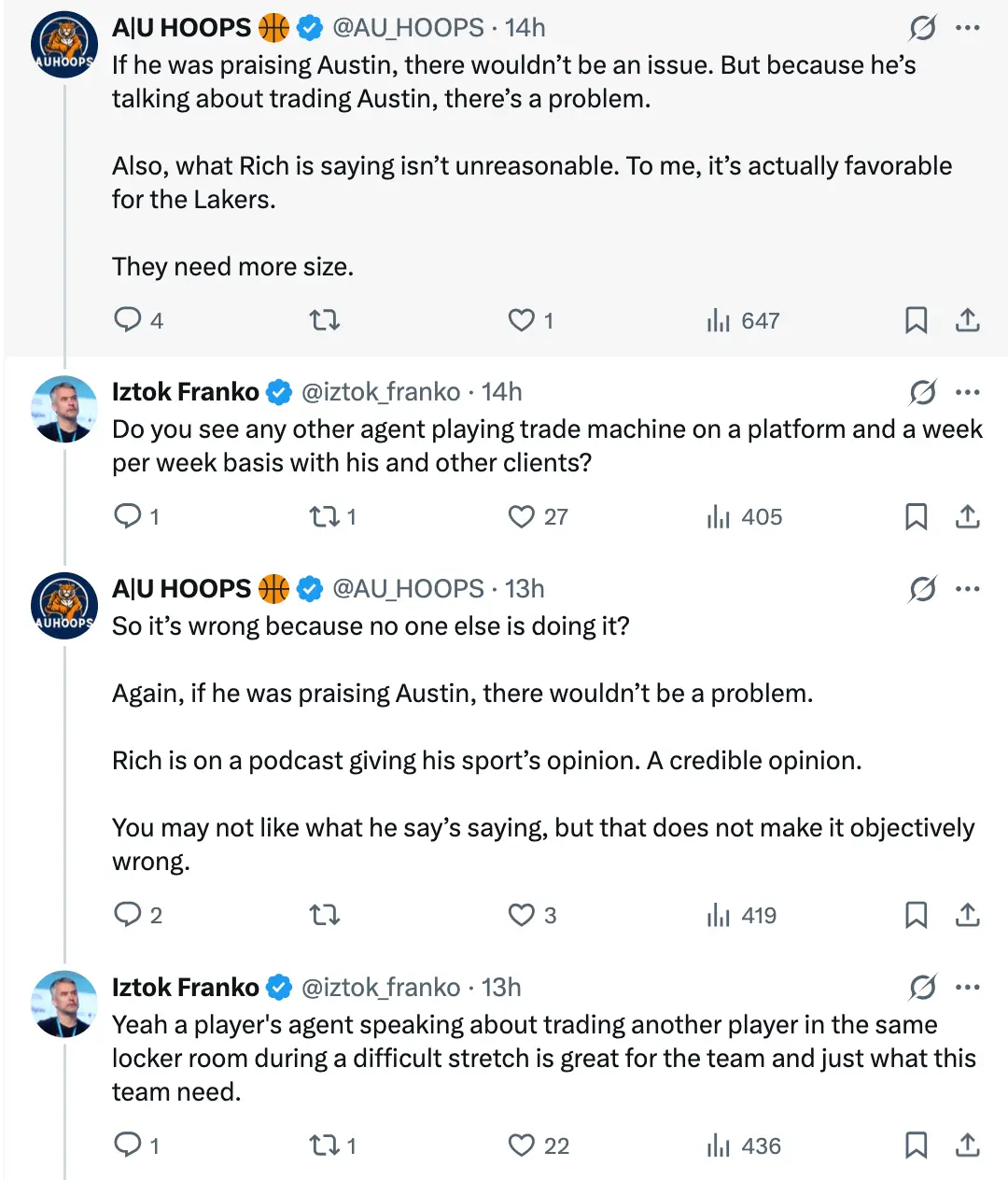Viewport: 1008px width, 1180px height.
Task: Click Grok icon on first Iztok Franko tweet
Action: (x=922, y=392)
